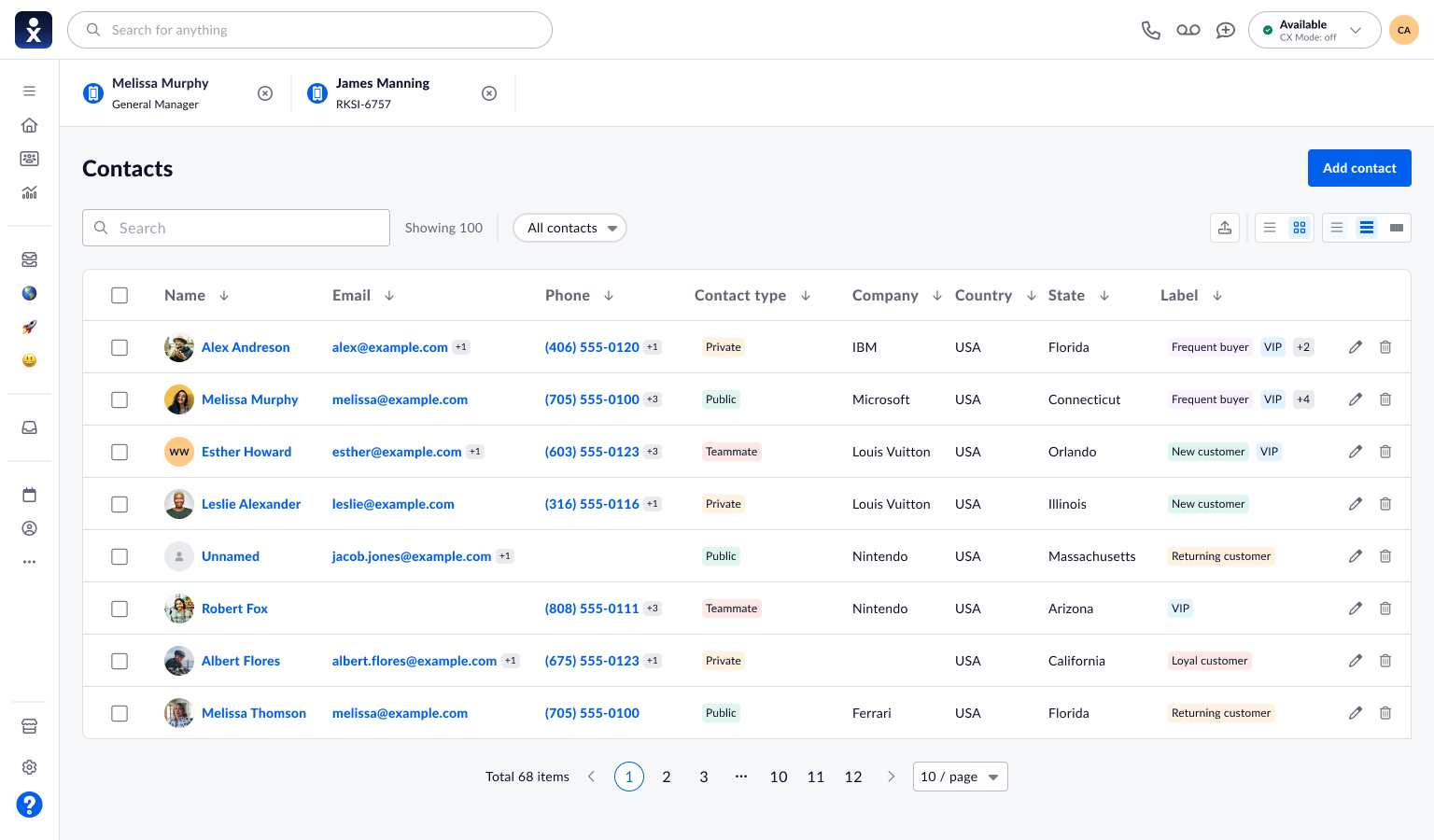The width and height of the screenshot is (1434, 840).
Task: Click the contacts Search field
Action: (236, 228)
